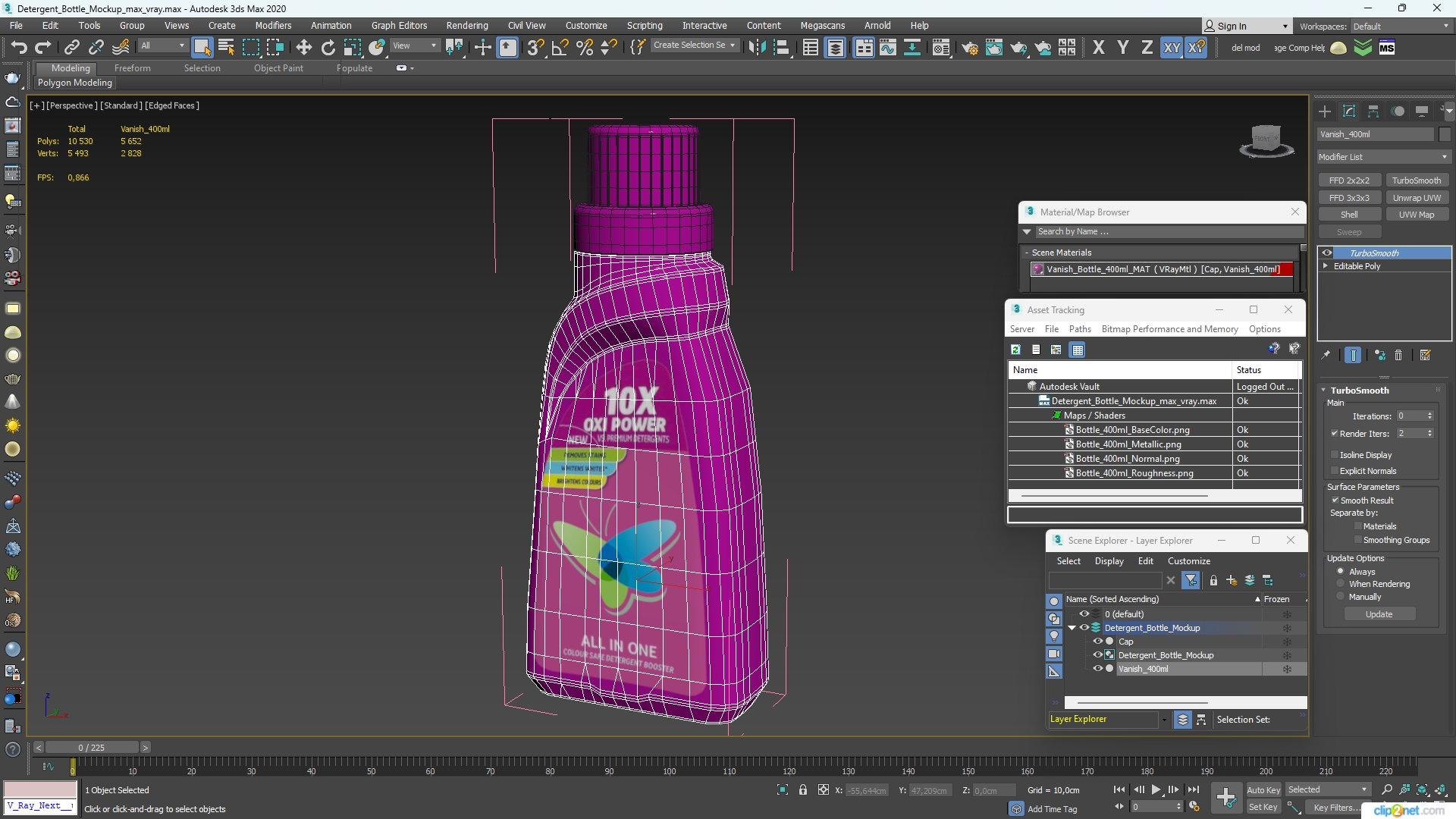This screenshot has width=1456, height=819.
Task: Open selection filter All dropdown
Action: 163,46
